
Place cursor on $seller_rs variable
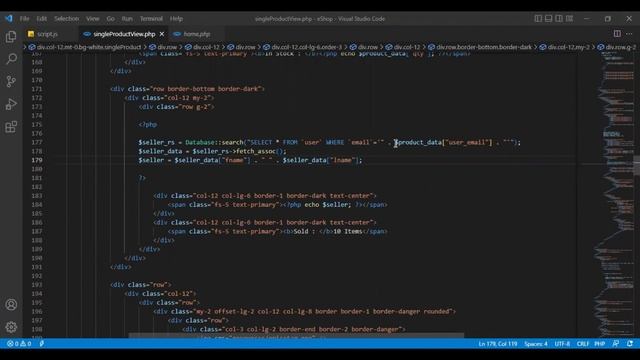click(156, 142)
